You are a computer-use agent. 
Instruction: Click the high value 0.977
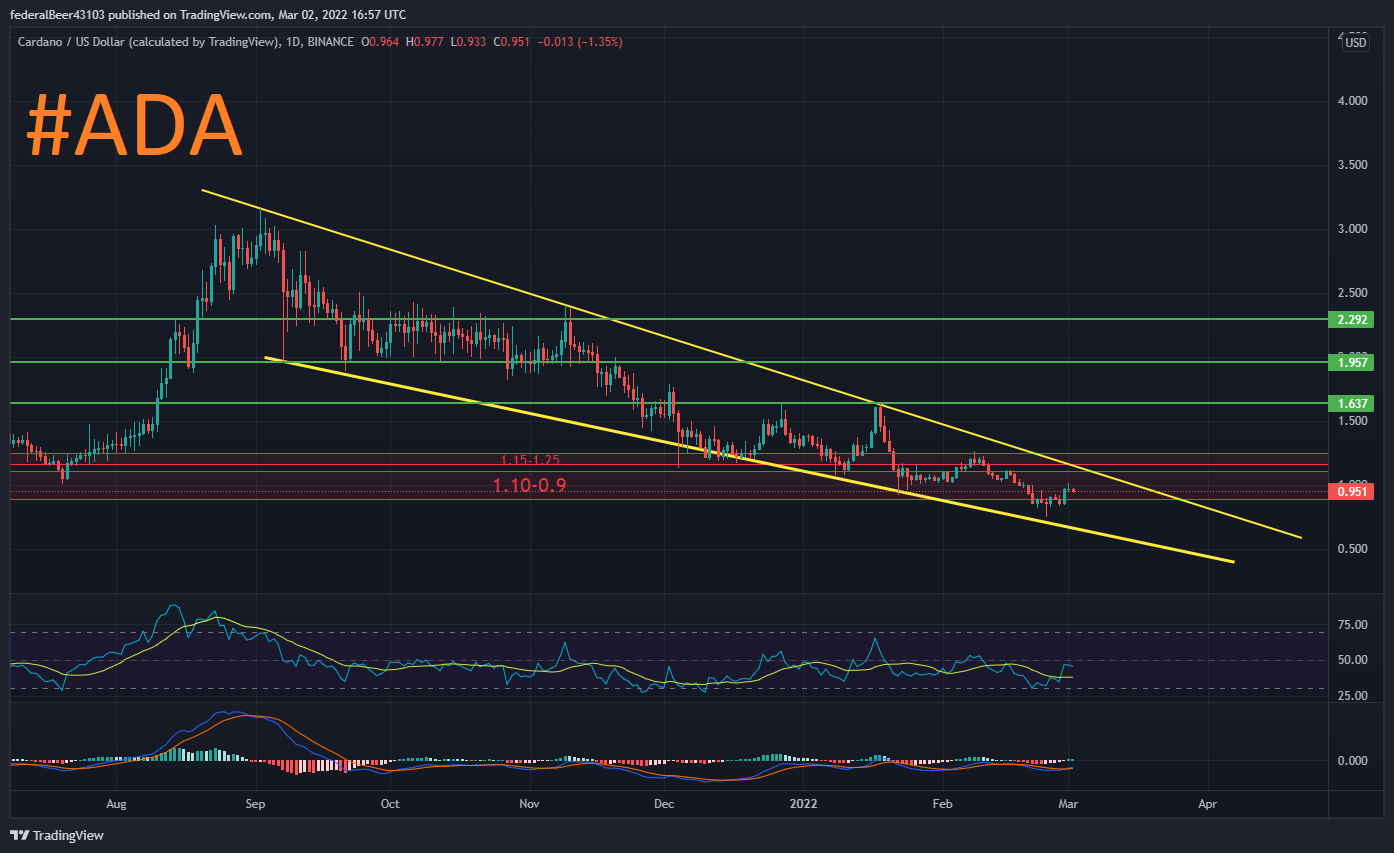pos(427,42)
